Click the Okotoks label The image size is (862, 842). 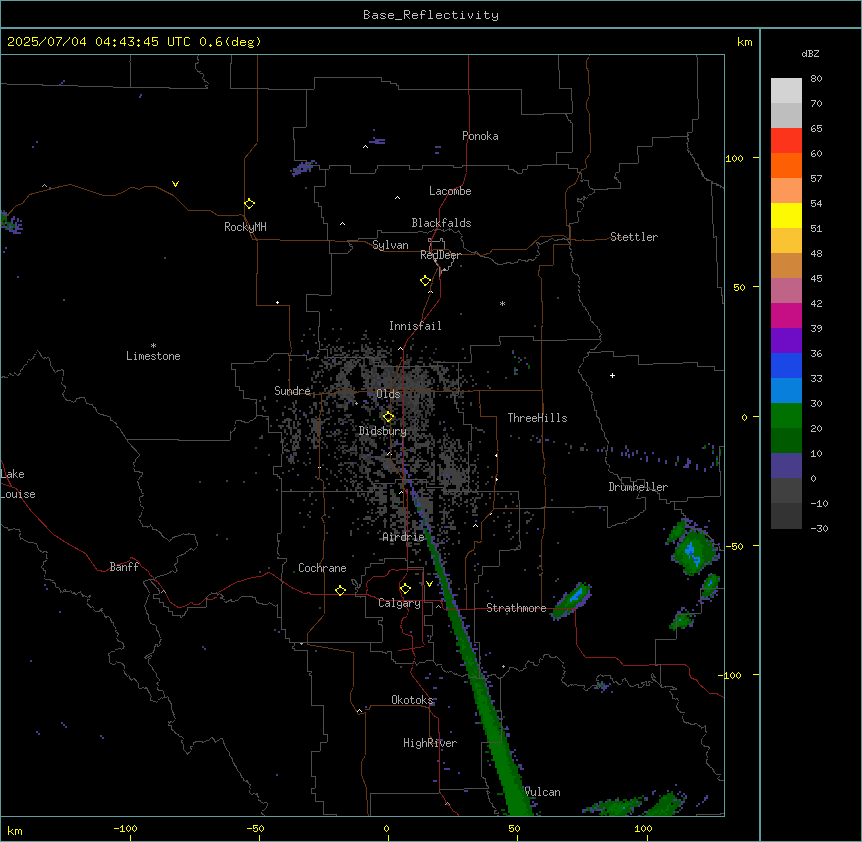click(412, 700)
